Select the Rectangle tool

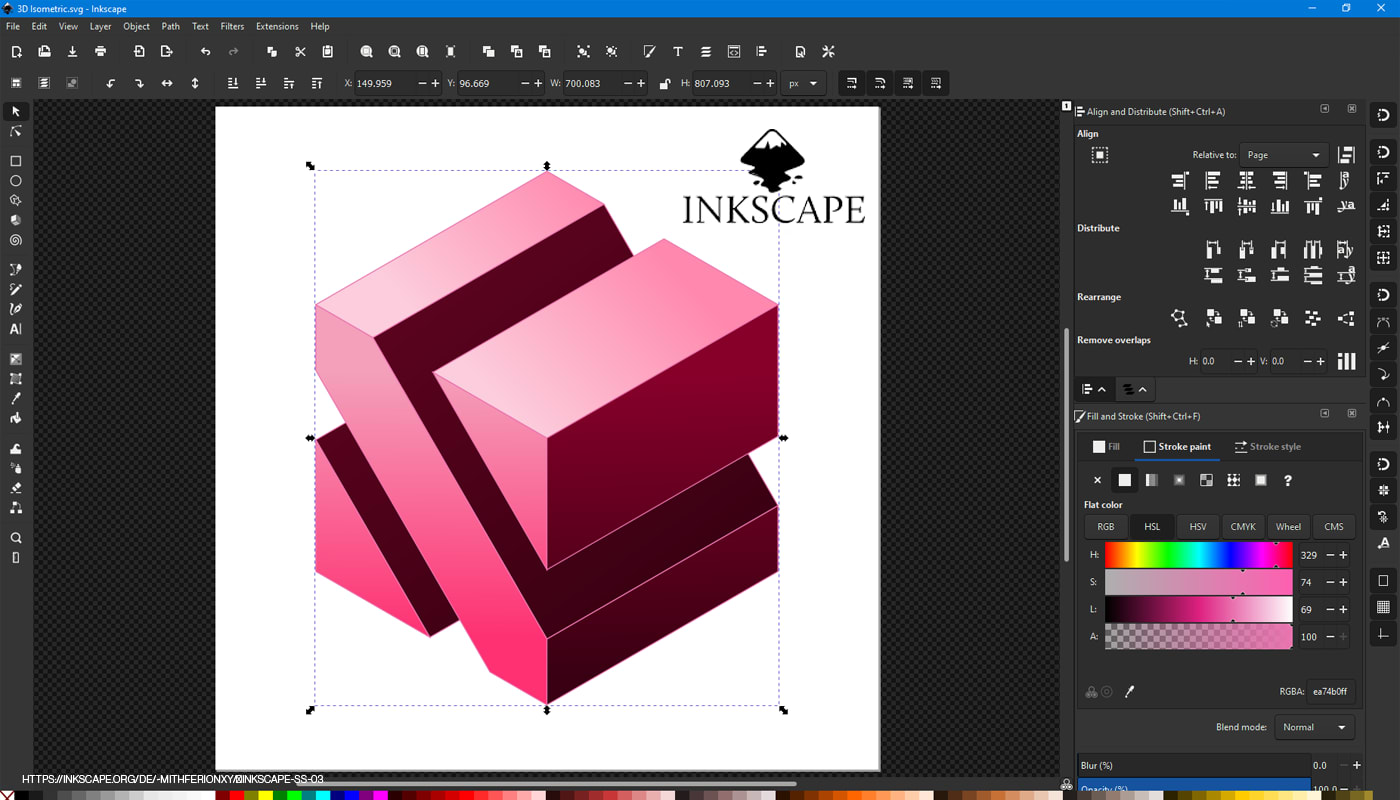(15, 160)
